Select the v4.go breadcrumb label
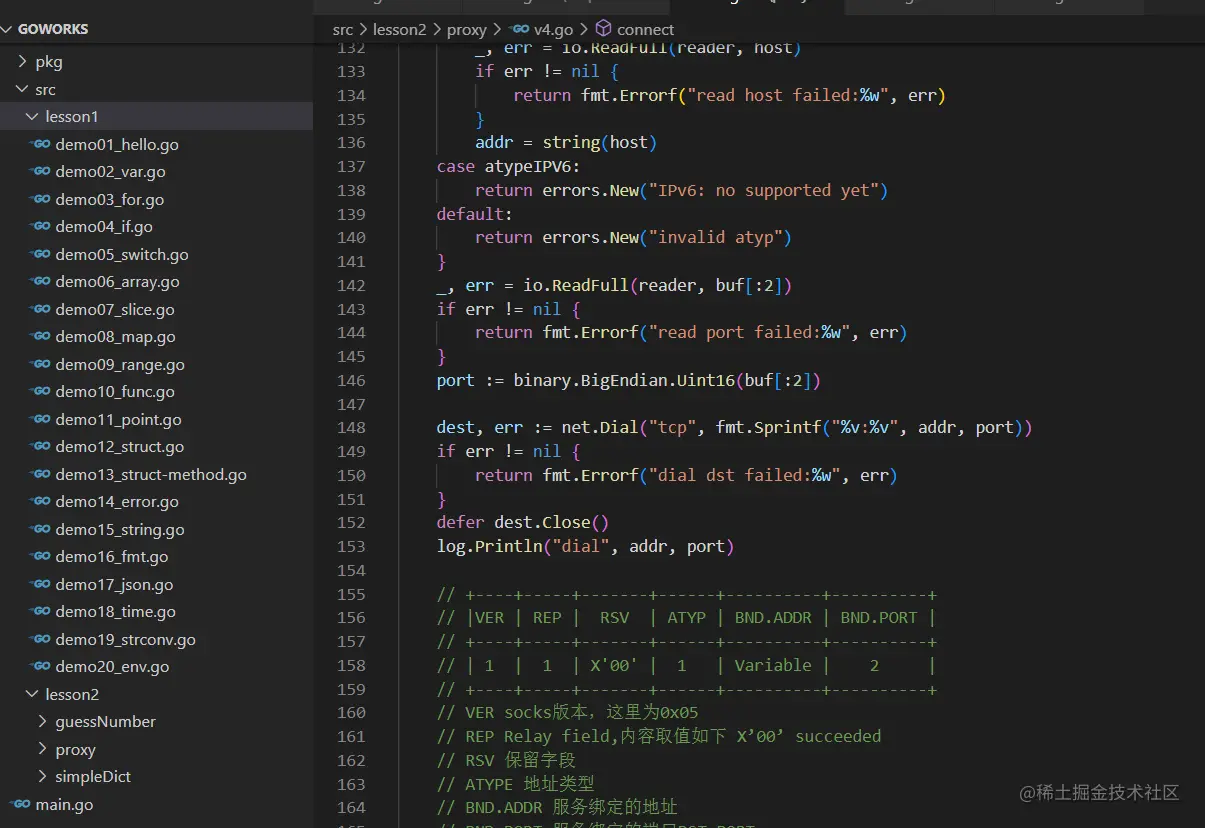Image resolution: width=1205 pixels, height=828 pixels. pos(554,30)
